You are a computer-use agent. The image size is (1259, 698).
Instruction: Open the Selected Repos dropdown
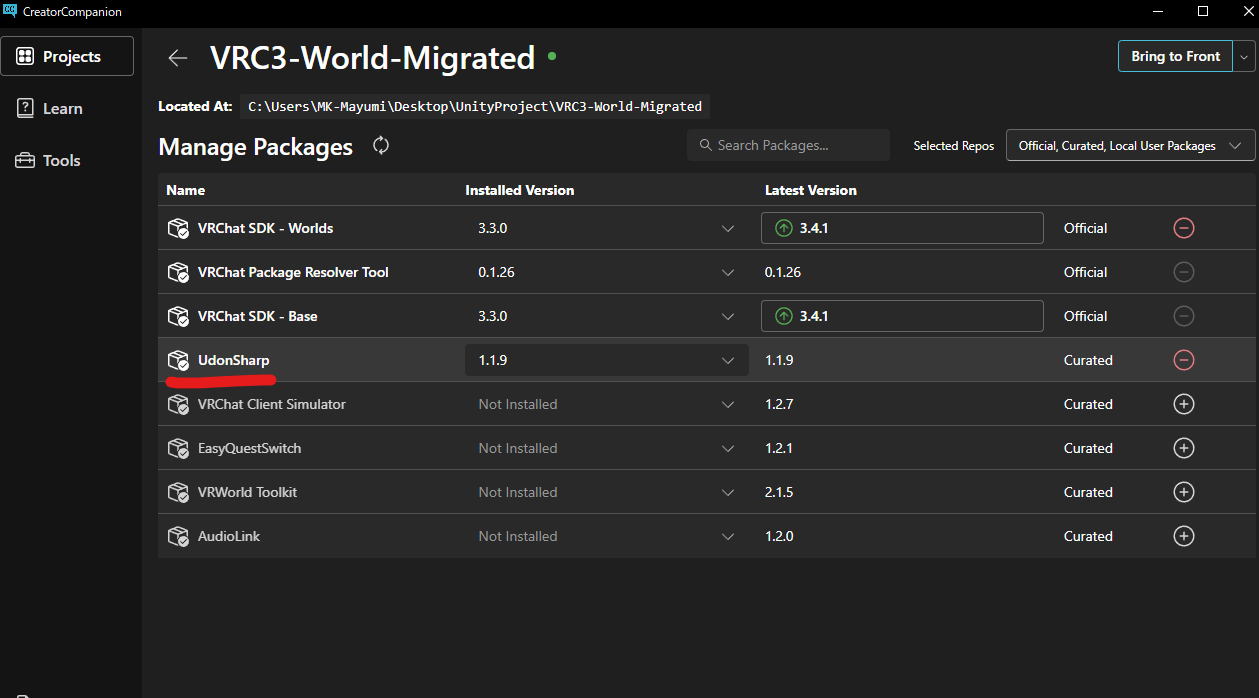point(1130,146)
